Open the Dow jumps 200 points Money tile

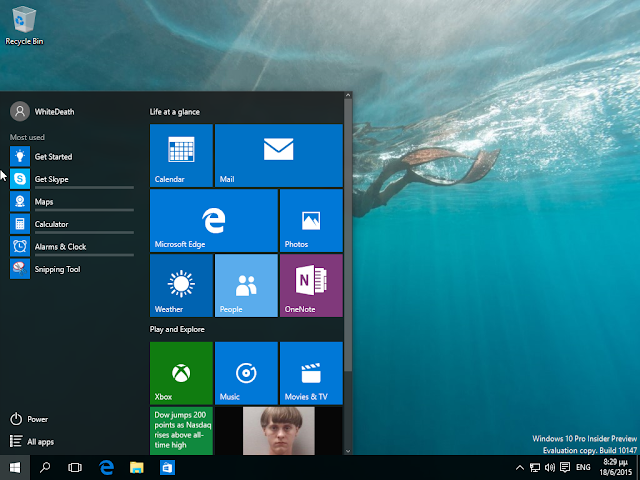pyautogui.click(x=181, y=431)
